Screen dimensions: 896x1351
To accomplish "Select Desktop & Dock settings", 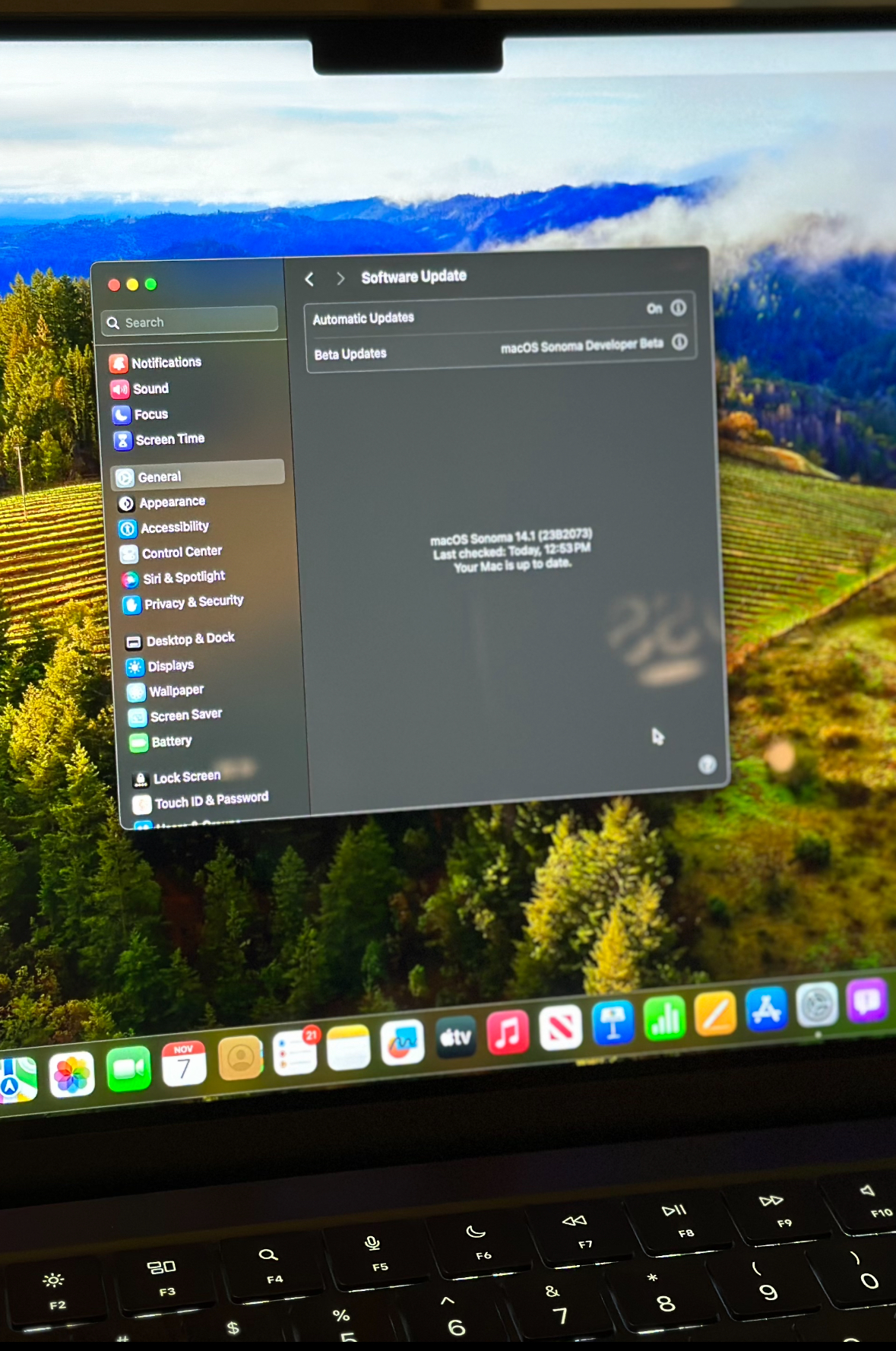I will [180, 639].
